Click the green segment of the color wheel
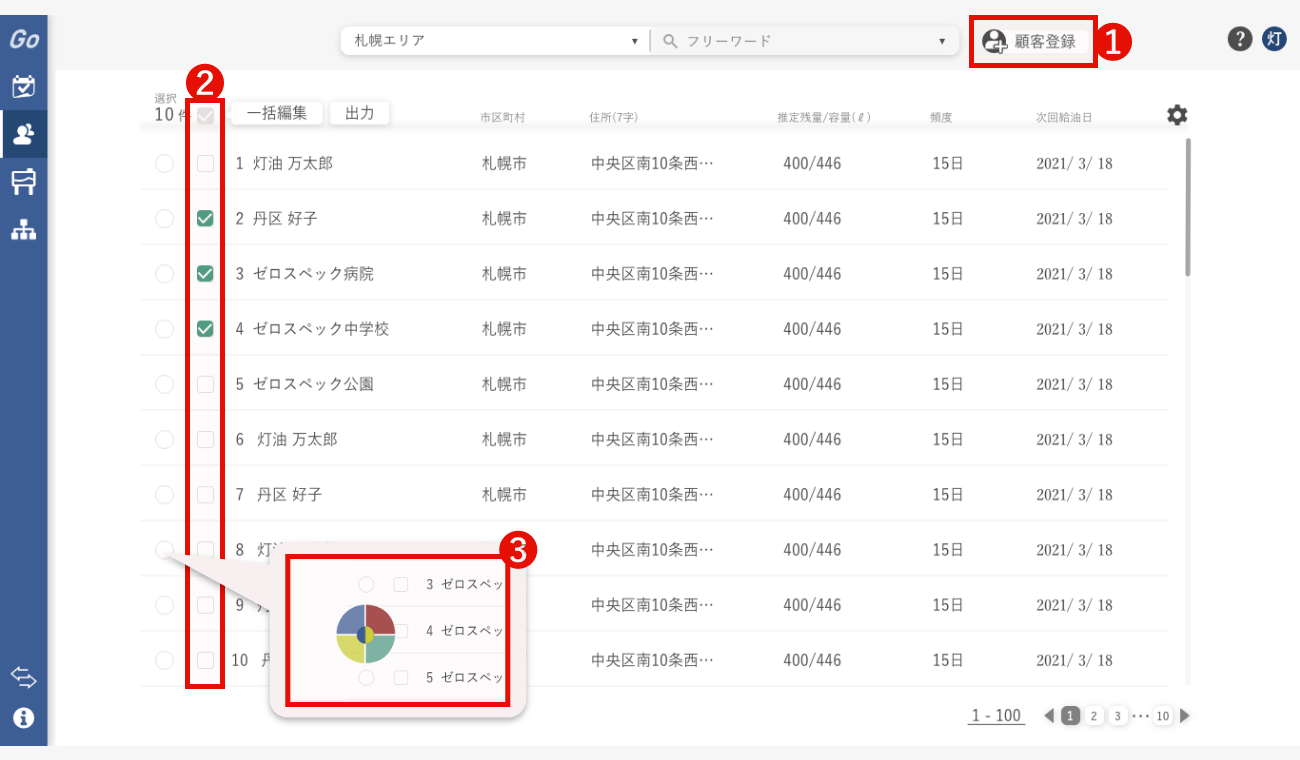The image size is (1300, 760). click(381, 649)
